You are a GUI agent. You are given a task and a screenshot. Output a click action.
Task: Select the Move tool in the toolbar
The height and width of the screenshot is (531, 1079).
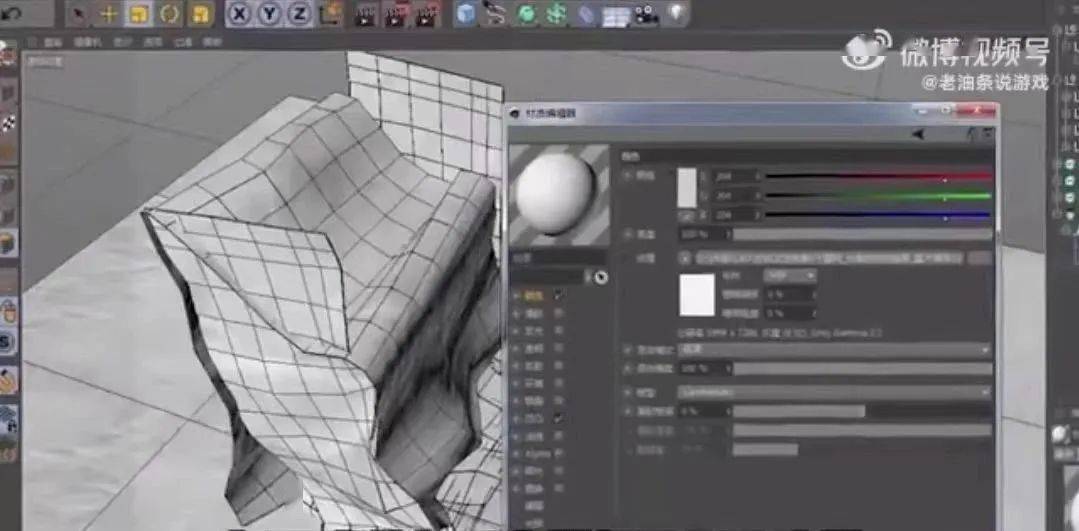(x=109, y=14)
